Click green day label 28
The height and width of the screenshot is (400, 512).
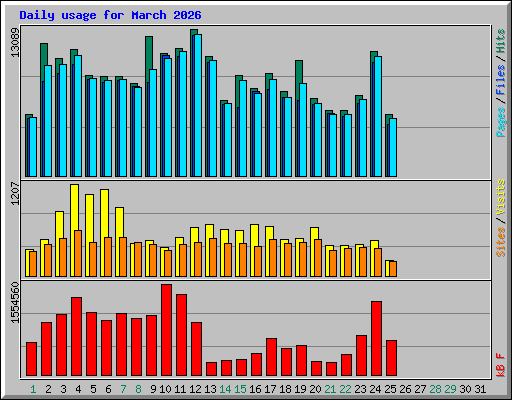click(x=435, y=389)
